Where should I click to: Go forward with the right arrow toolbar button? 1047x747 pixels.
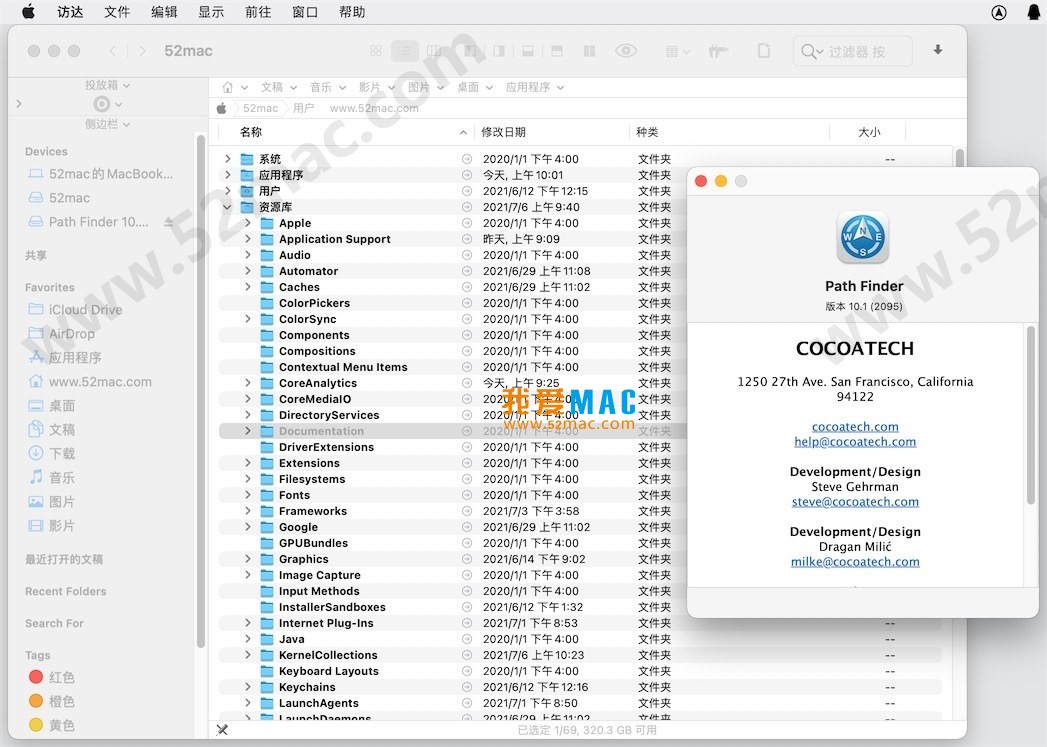click(x=142, y=51)
